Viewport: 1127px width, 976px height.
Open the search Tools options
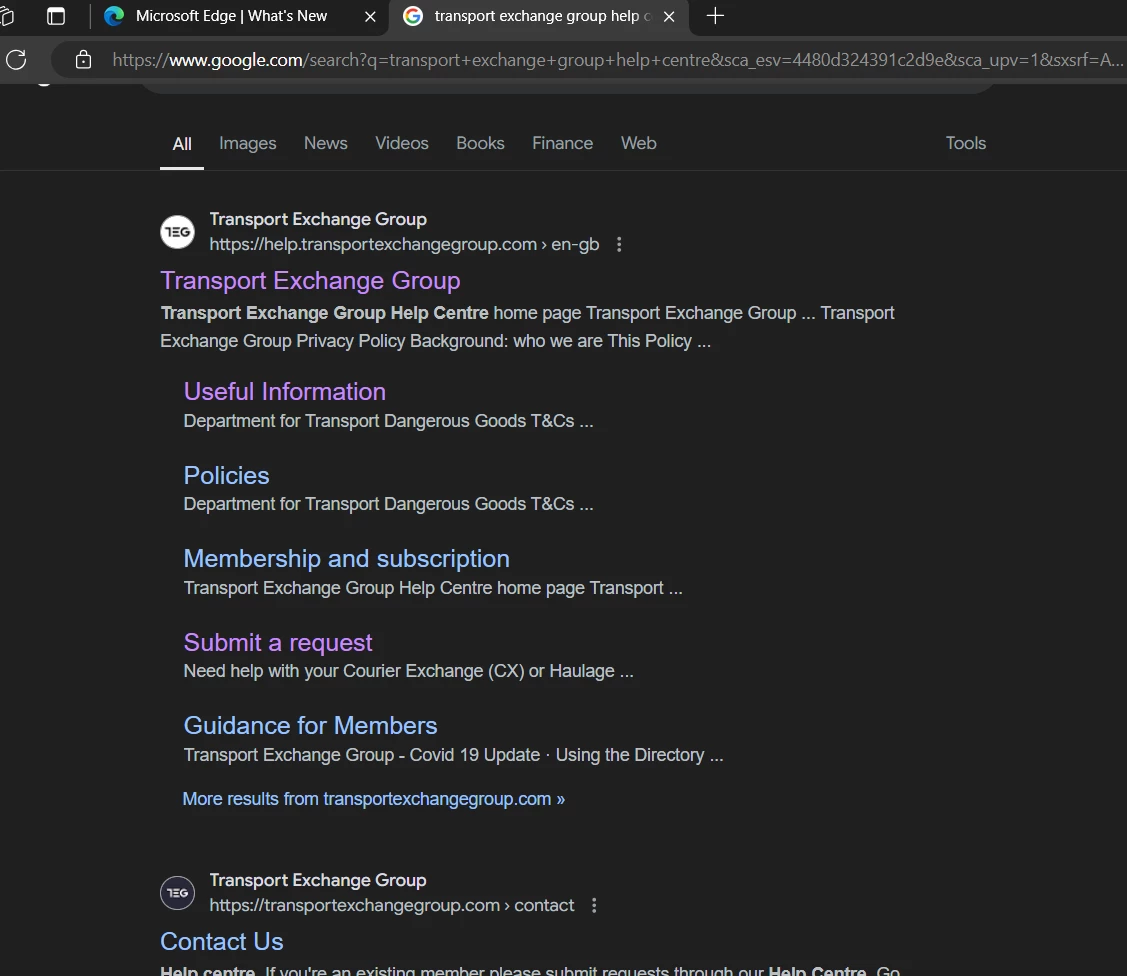coord(965,143)
